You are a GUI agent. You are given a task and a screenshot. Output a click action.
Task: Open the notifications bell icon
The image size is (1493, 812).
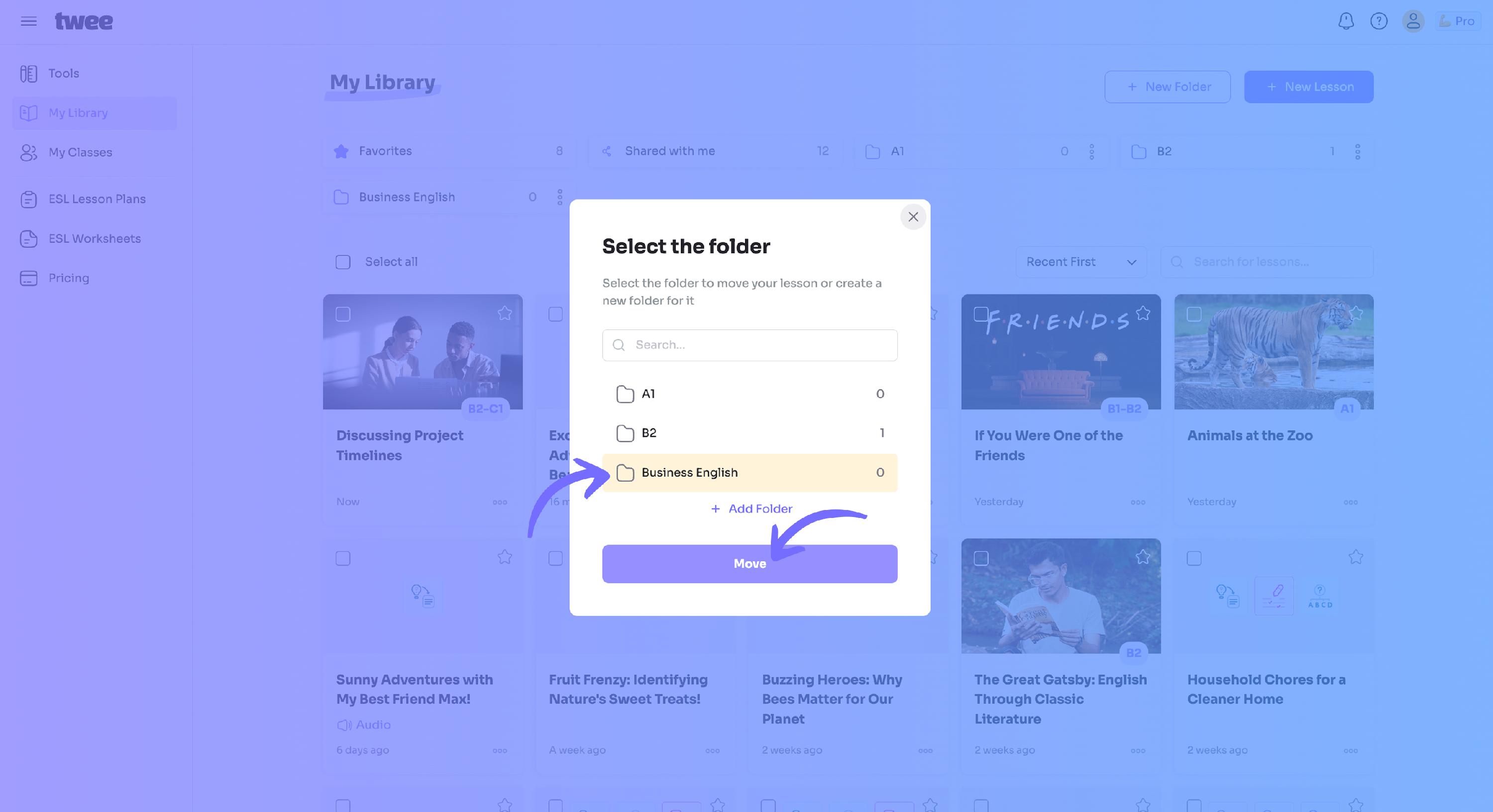[1346, 21]
